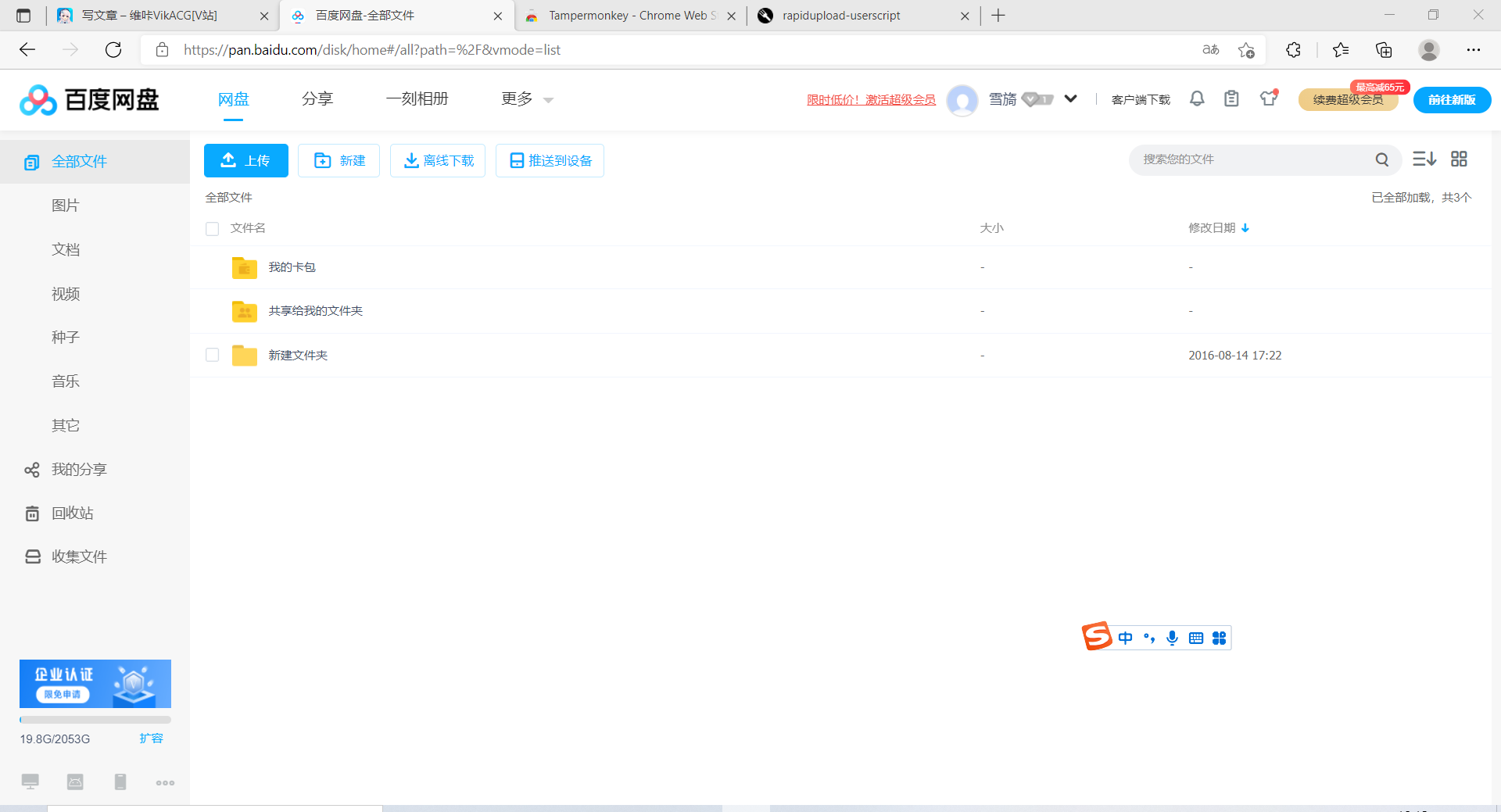Open browser extensions puzzle icon
Image resolution: width=1501 pixels, height=812 pixels.
click(x=1293, y=50)
